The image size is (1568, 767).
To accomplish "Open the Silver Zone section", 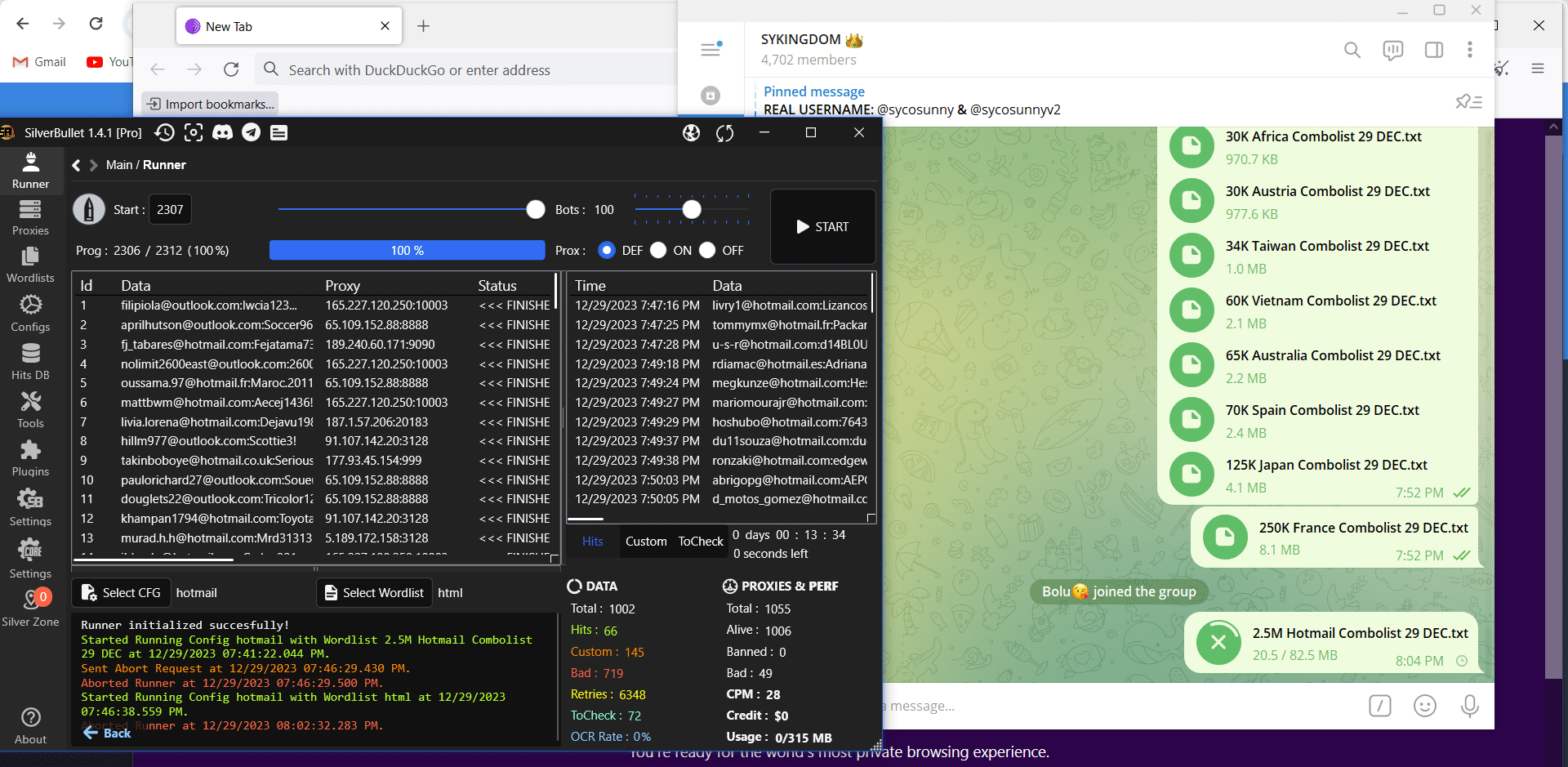I will point(30,609).
